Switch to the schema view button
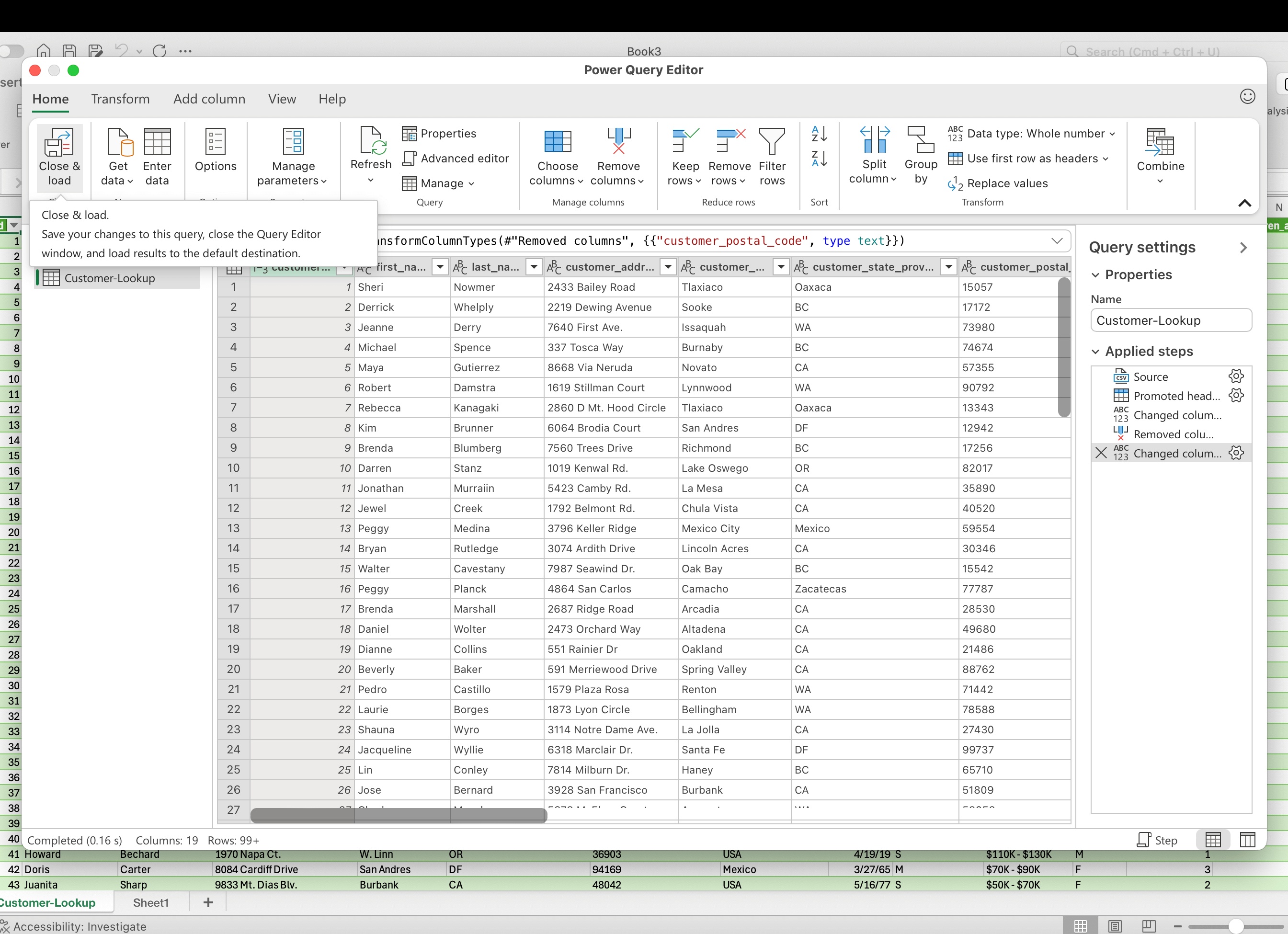The width and height of the screenshot is (1288, 934). coord(1247,840)
